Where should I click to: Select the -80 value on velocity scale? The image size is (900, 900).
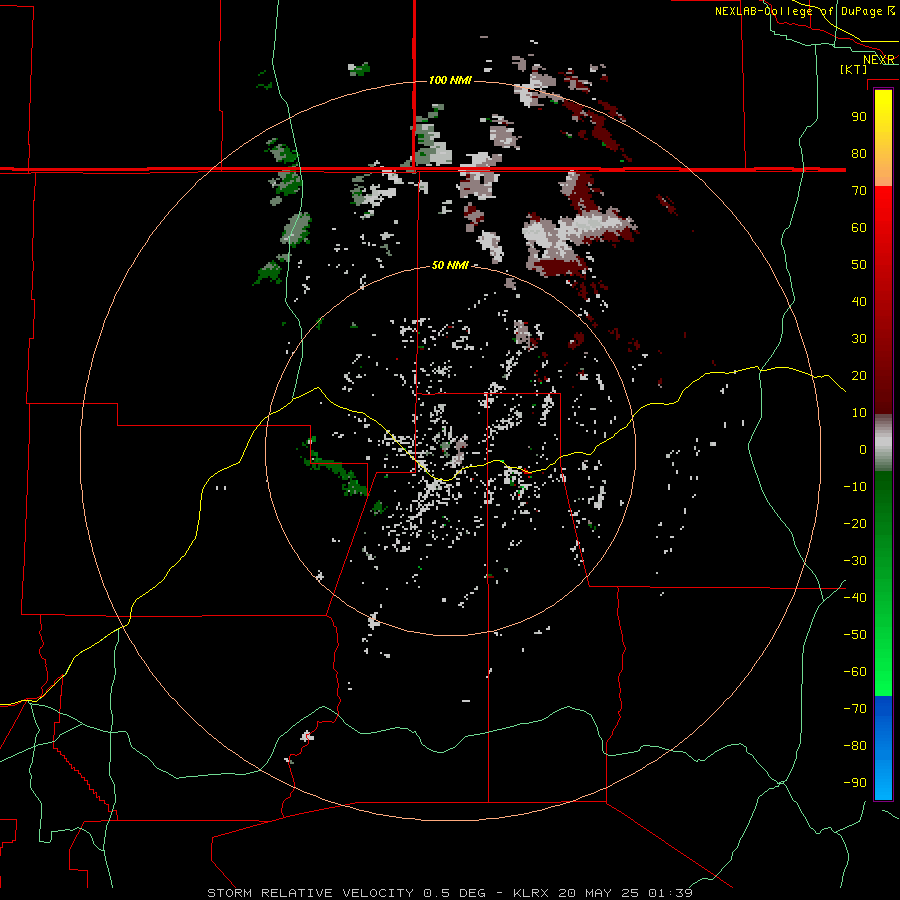point(855,746)
